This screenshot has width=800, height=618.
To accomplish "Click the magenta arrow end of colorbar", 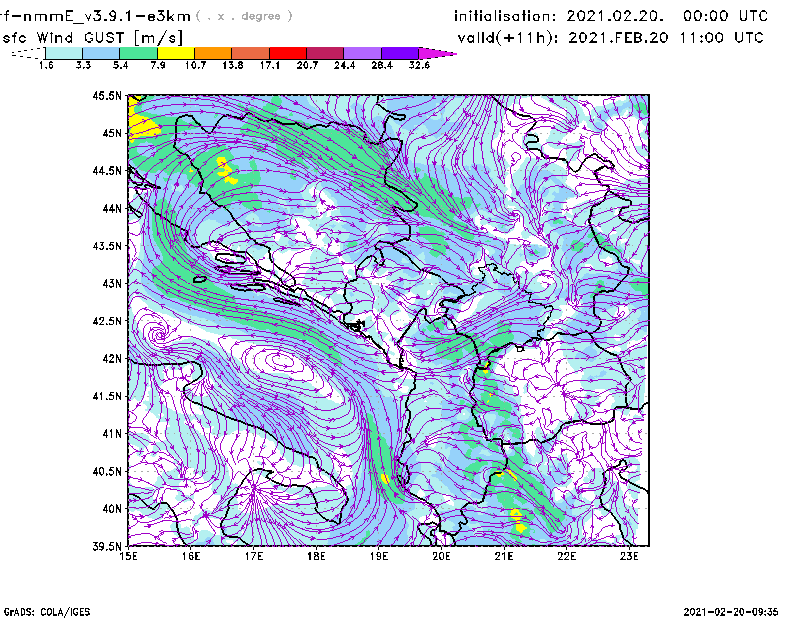I will pos(436,53).
